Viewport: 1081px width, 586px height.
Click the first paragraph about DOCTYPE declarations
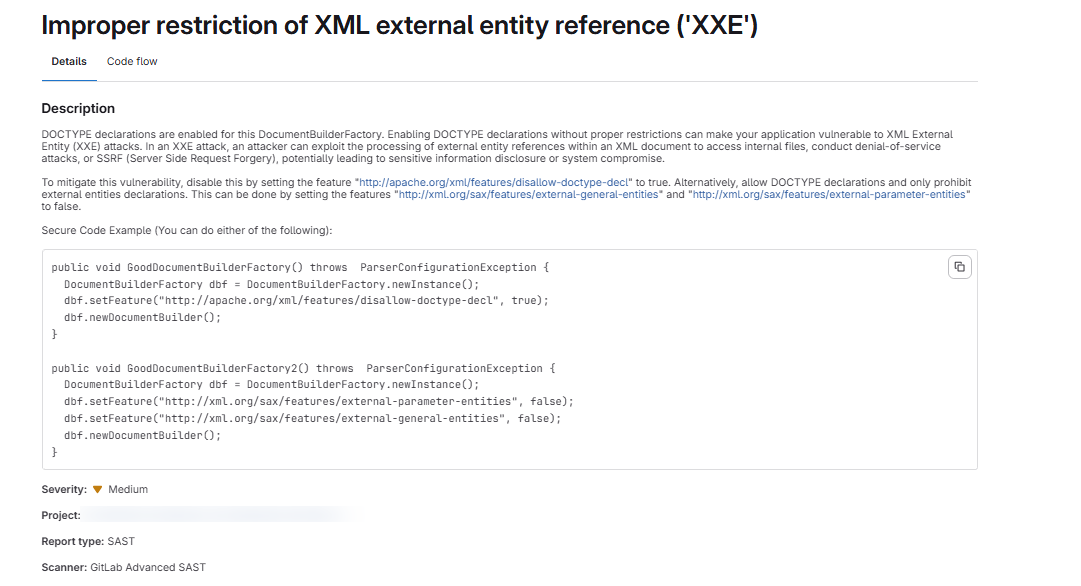pyautogui.click(x=497, y=146)
